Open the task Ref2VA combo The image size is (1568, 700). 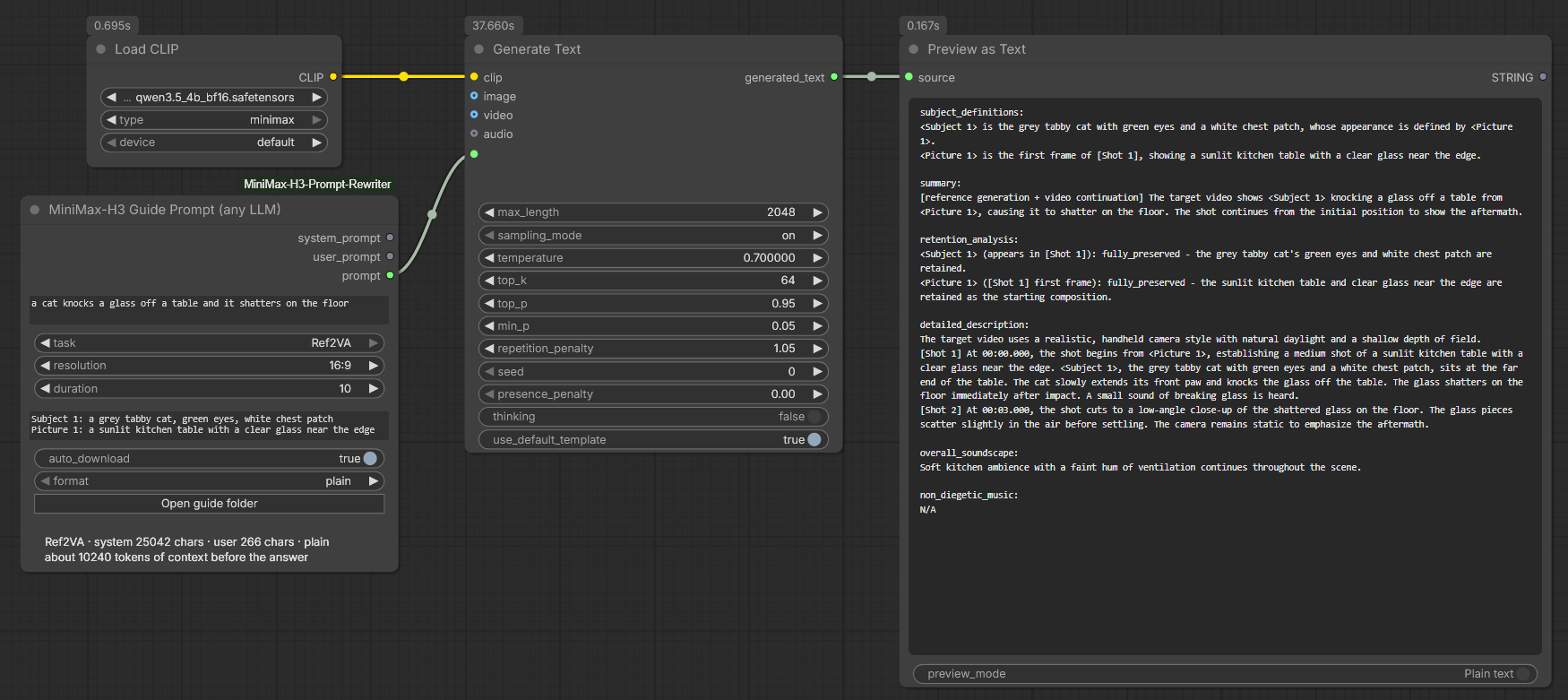point(210,342)
